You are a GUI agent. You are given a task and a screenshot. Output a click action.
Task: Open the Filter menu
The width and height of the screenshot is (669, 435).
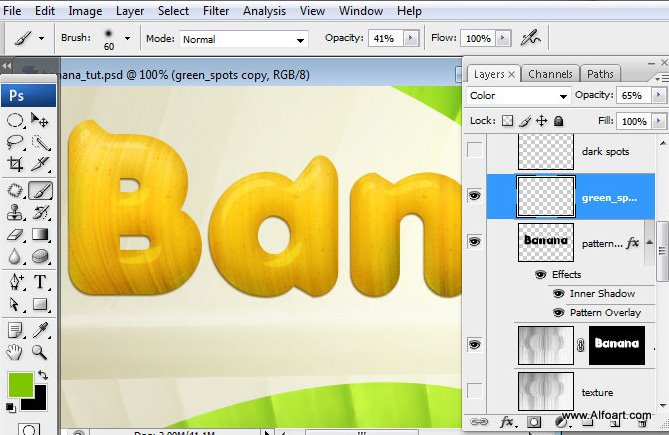pos(216,11)
